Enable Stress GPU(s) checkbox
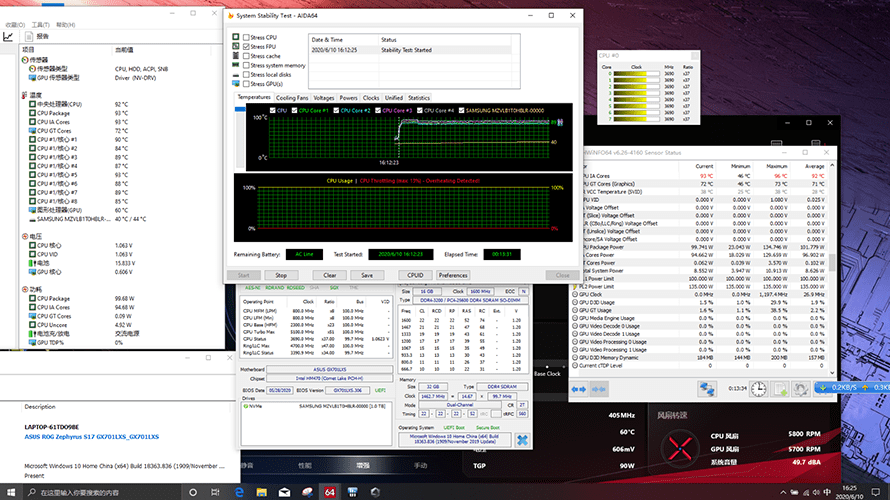890x500 pixels. tap(246, 84)
